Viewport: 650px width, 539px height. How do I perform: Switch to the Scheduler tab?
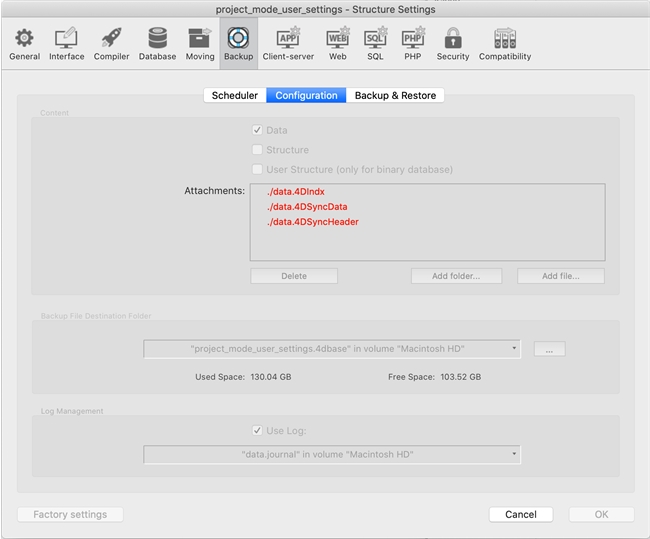[x=235, y=95]
